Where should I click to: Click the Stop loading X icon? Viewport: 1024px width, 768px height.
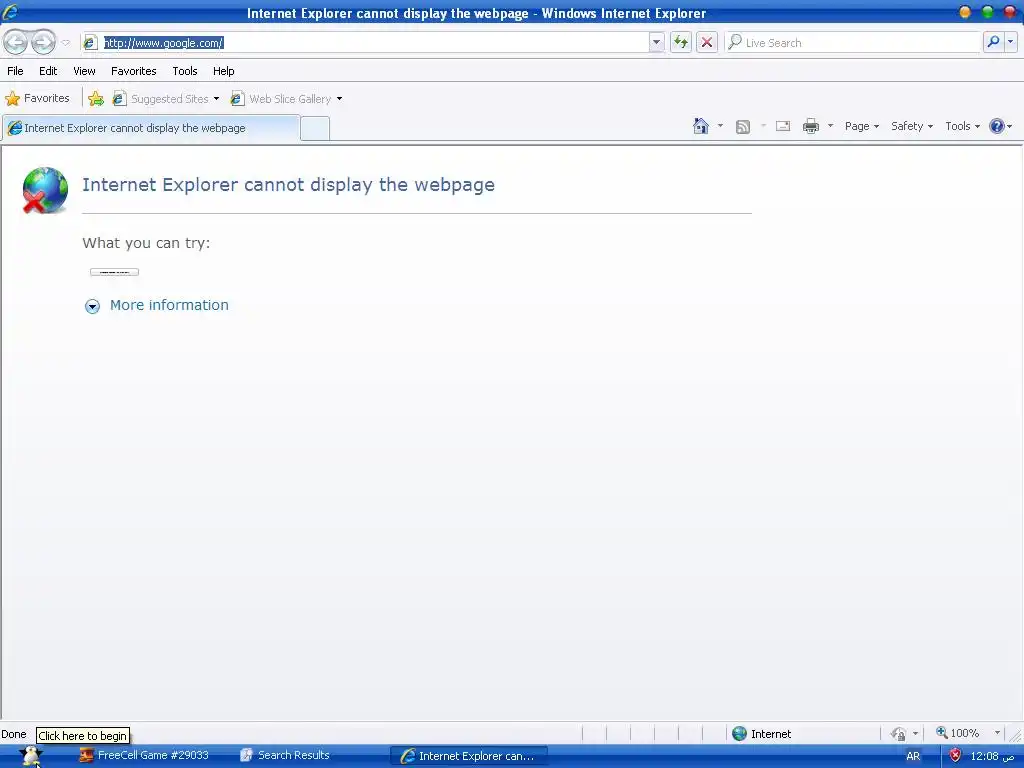click(x=707, y=42)
